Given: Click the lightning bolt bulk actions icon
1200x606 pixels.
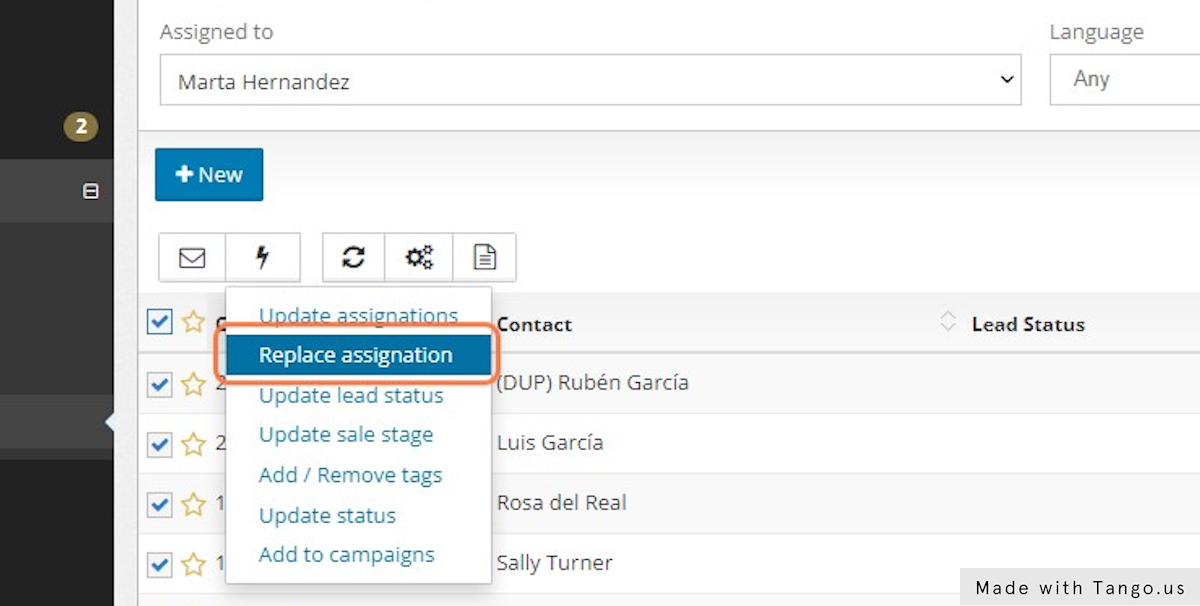Looking at the screenshot, I should pyautogui.click(x=263, y=257).
